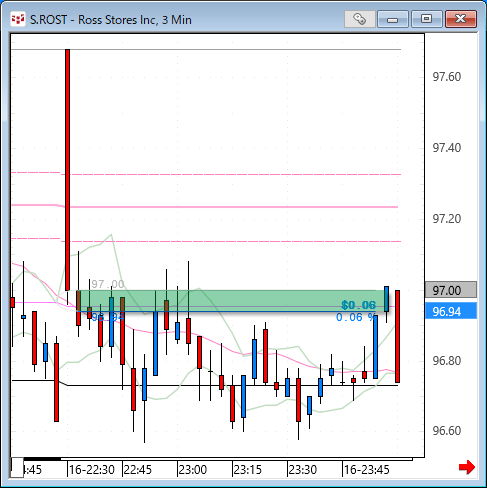
Task: Click the 22:45 time axis label
Action: 137,470
